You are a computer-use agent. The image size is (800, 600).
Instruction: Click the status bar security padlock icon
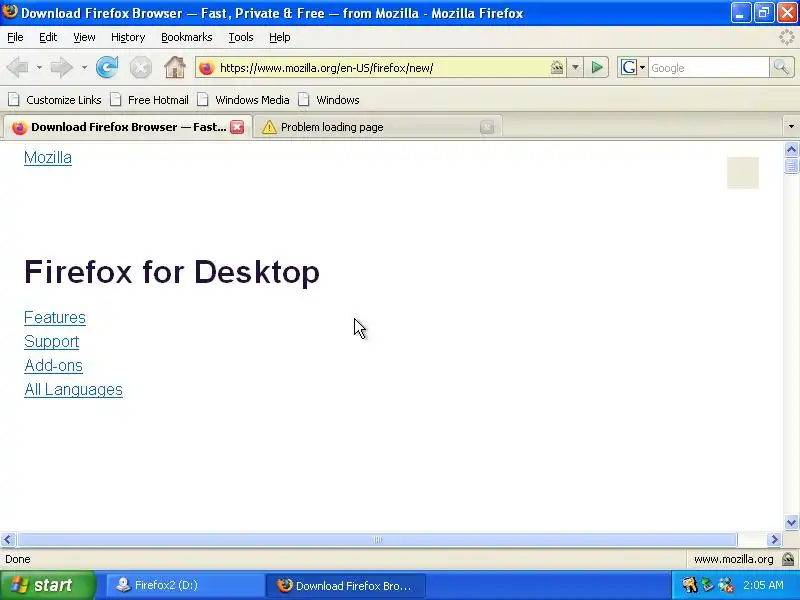tap(788, 559)
